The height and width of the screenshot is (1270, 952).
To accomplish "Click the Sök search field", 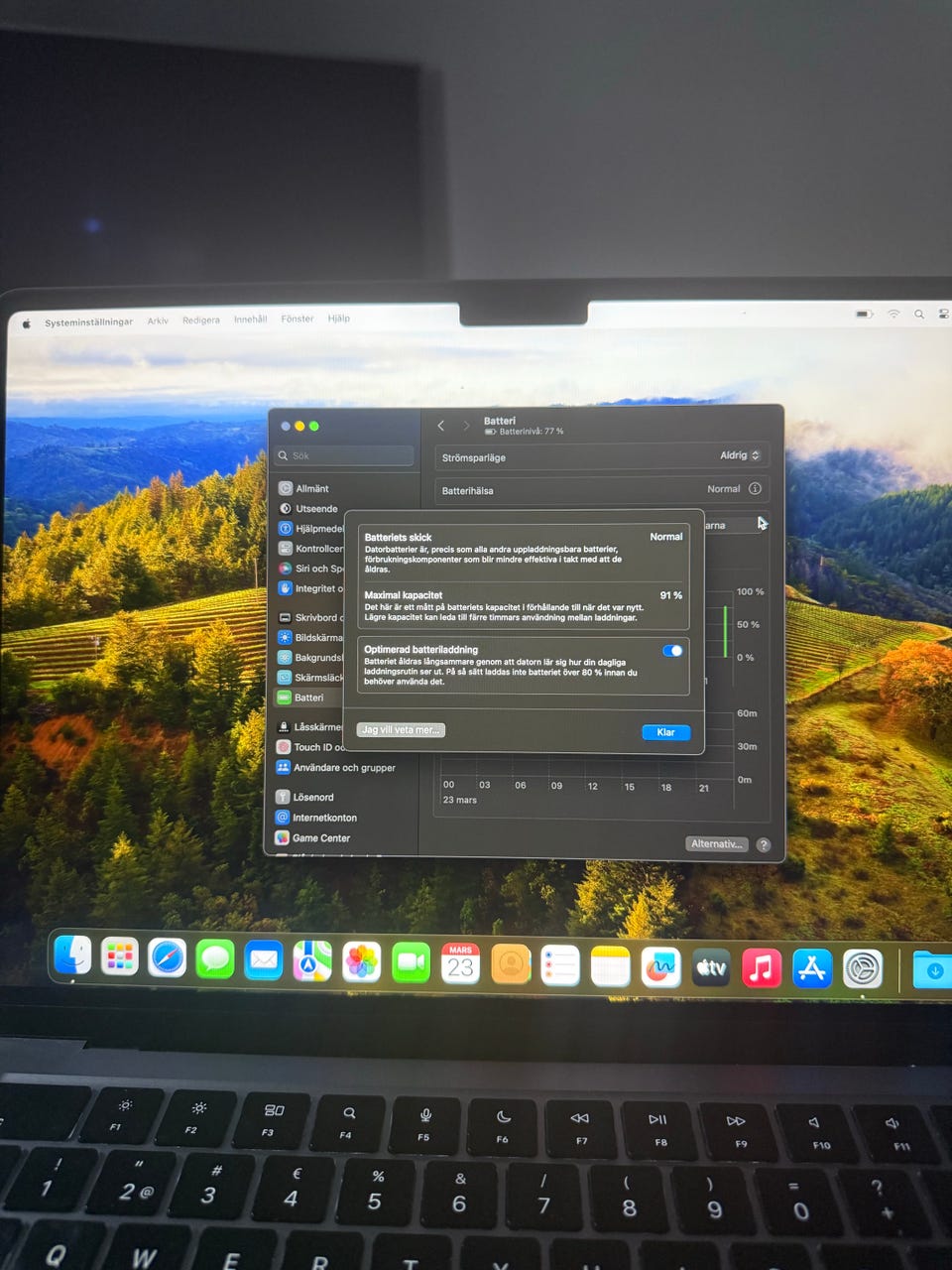I will tap(344, 455).
